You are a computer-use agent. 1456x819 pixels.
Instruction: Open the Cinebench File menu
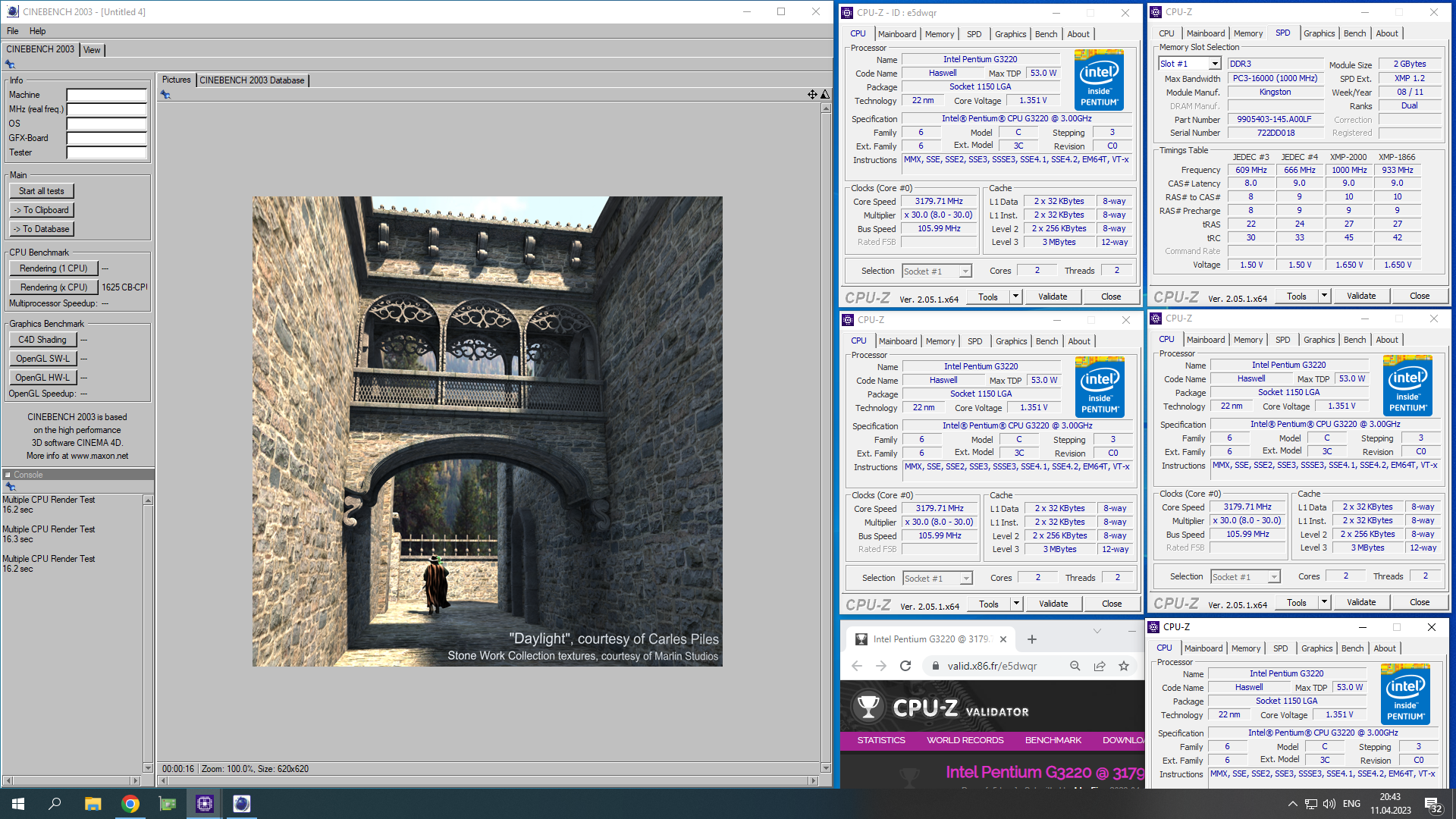click(13, 31)
